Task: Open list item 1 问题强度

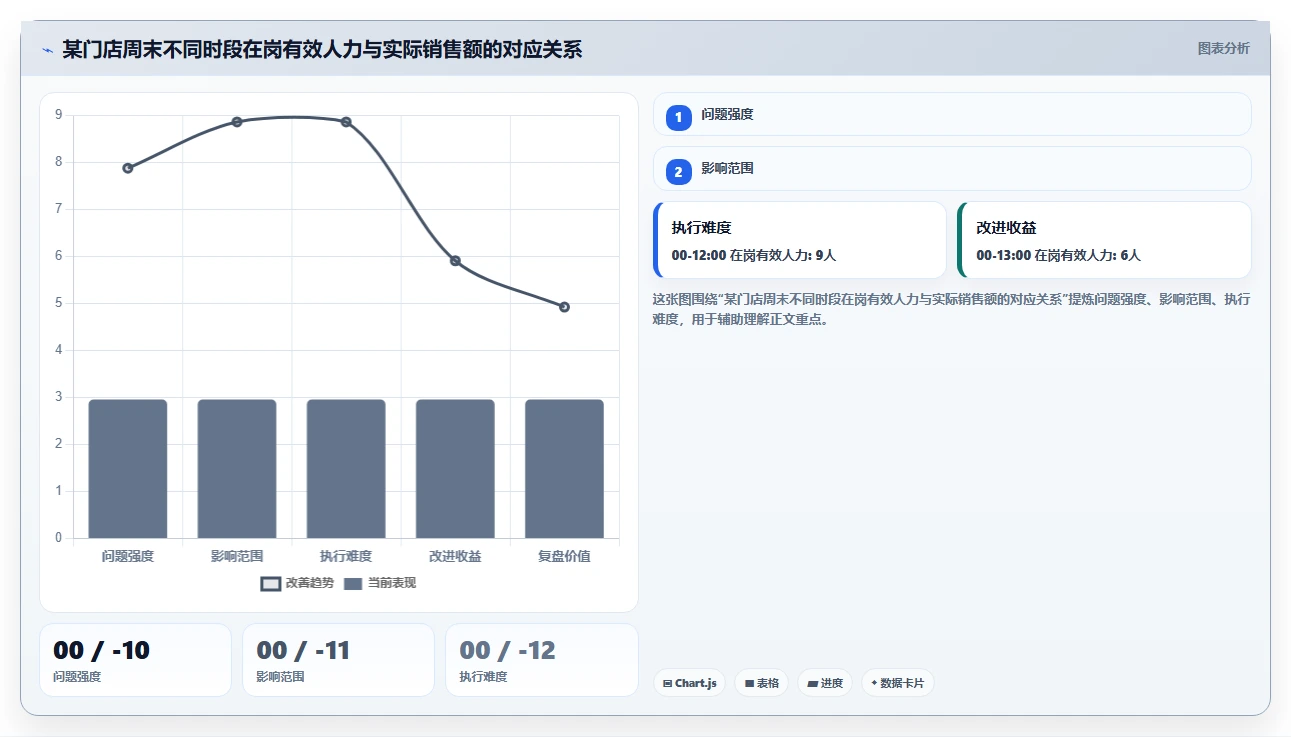Action: [952, 114]
